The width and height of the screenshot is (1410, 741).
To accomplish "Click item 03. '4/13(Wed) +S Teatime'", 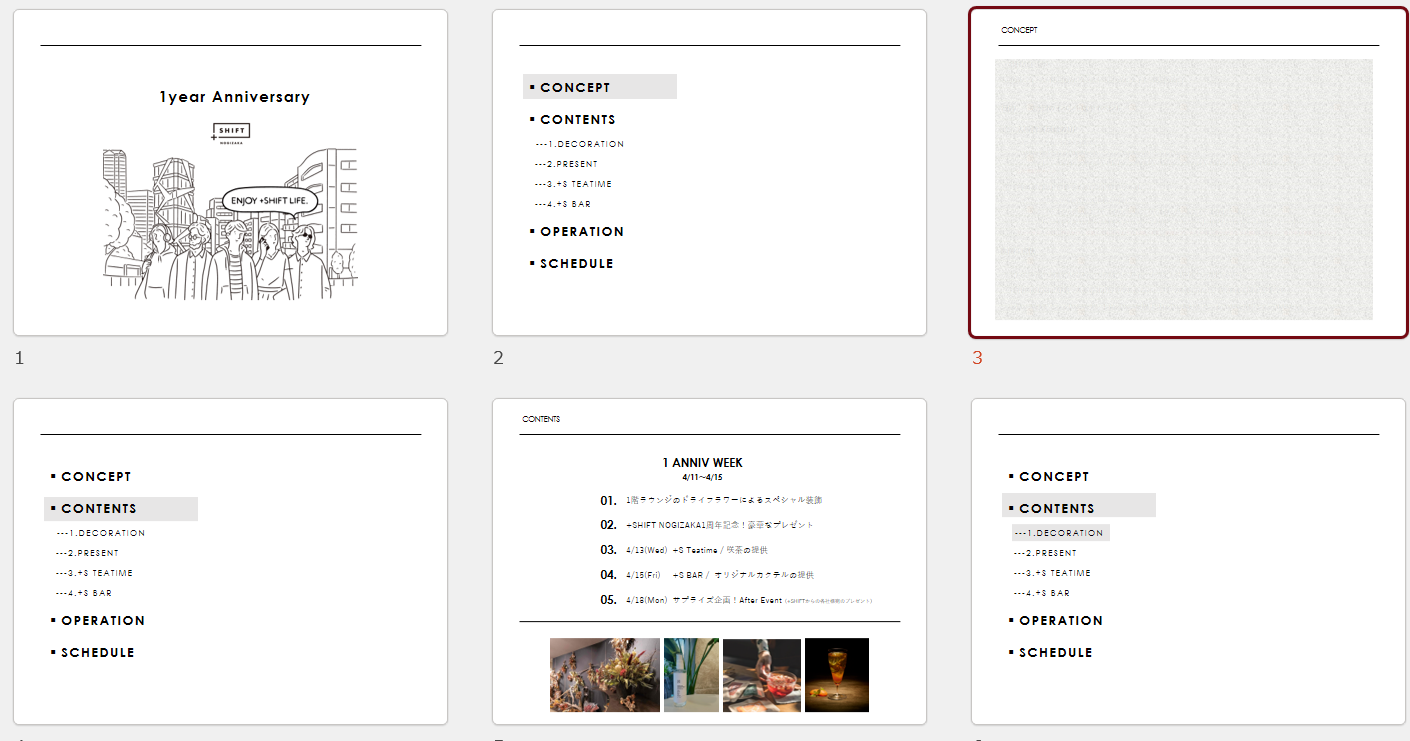I will pos(684,550).
